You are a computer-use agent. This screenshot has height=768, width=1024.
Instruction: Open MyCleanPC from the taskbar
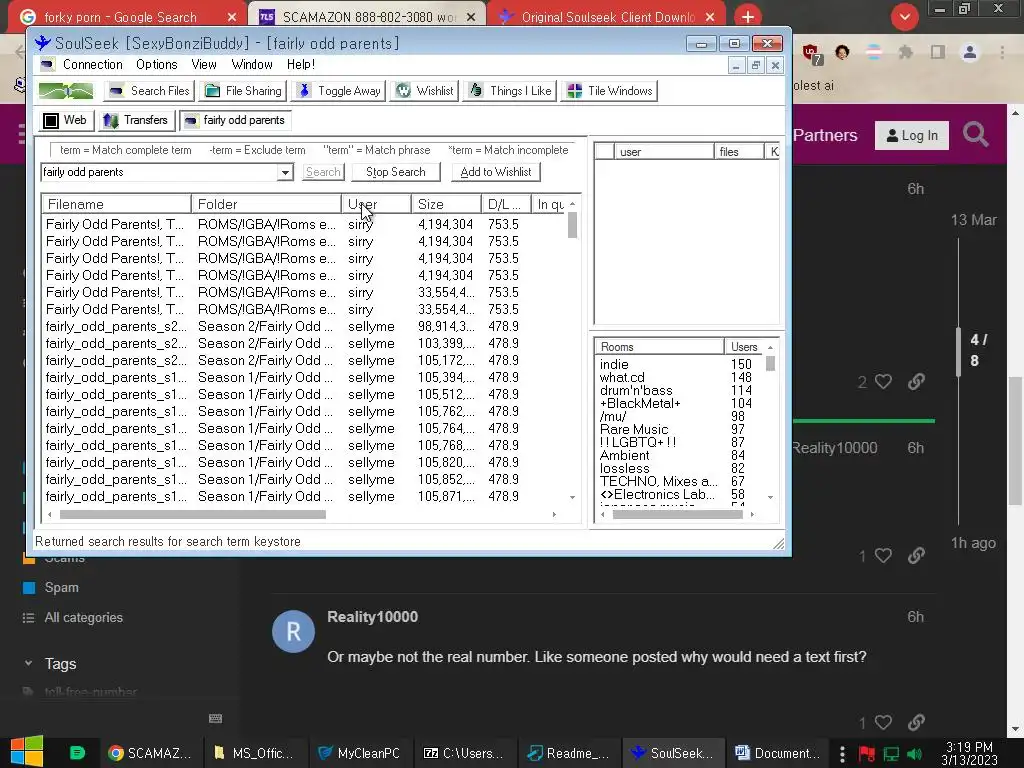[359, 753]
